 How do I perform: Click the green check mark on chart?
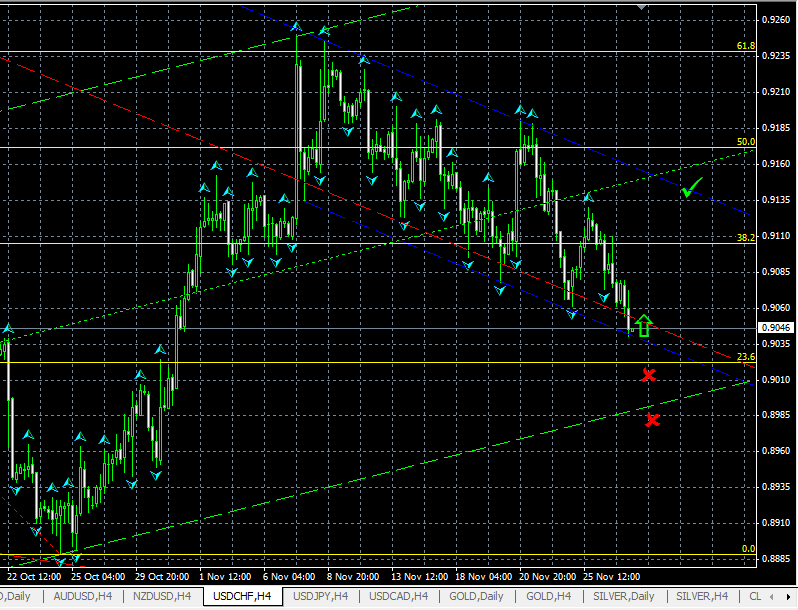(x=691, y=187)
